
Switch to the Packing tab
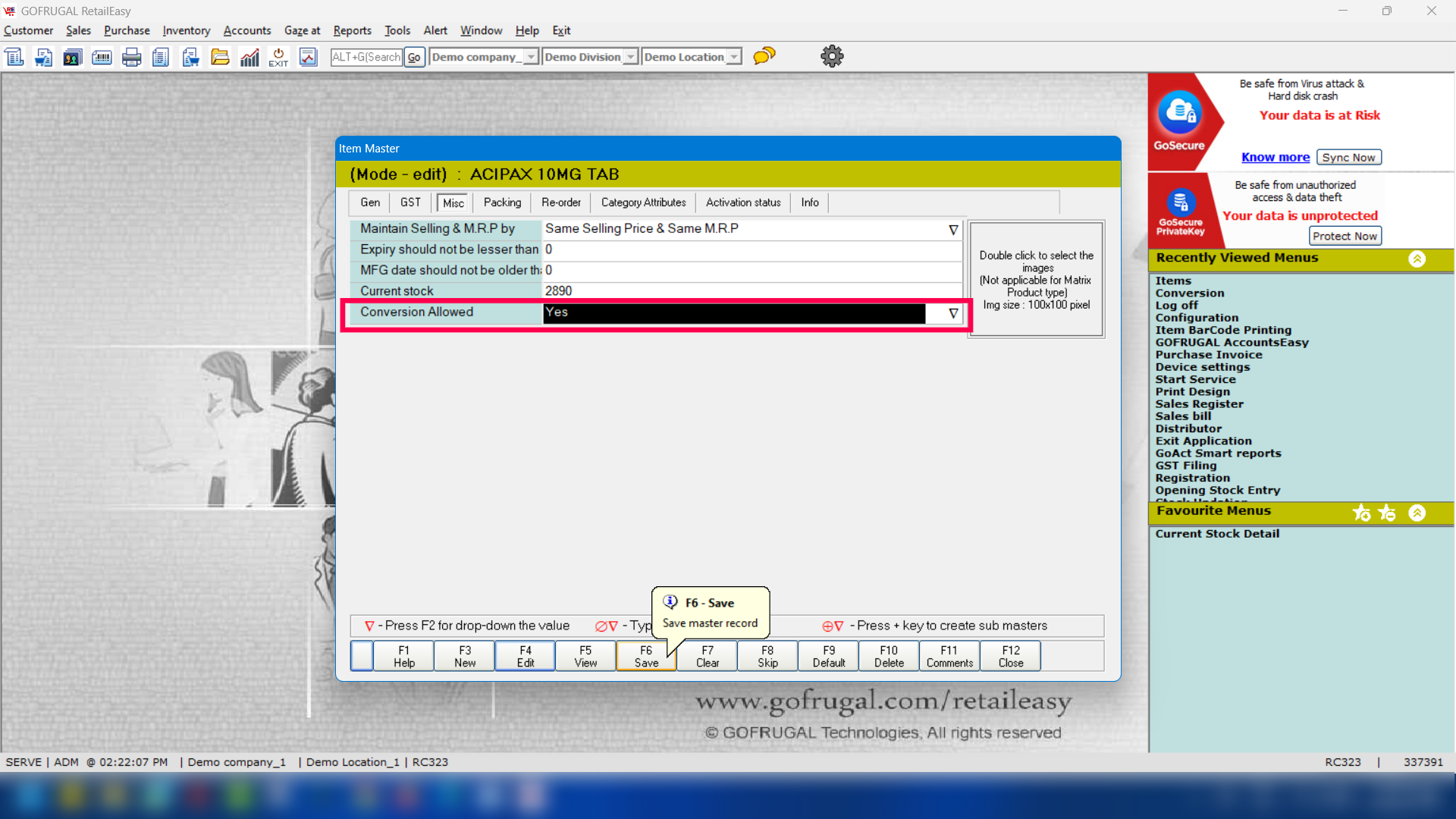[x=502, y=202]
